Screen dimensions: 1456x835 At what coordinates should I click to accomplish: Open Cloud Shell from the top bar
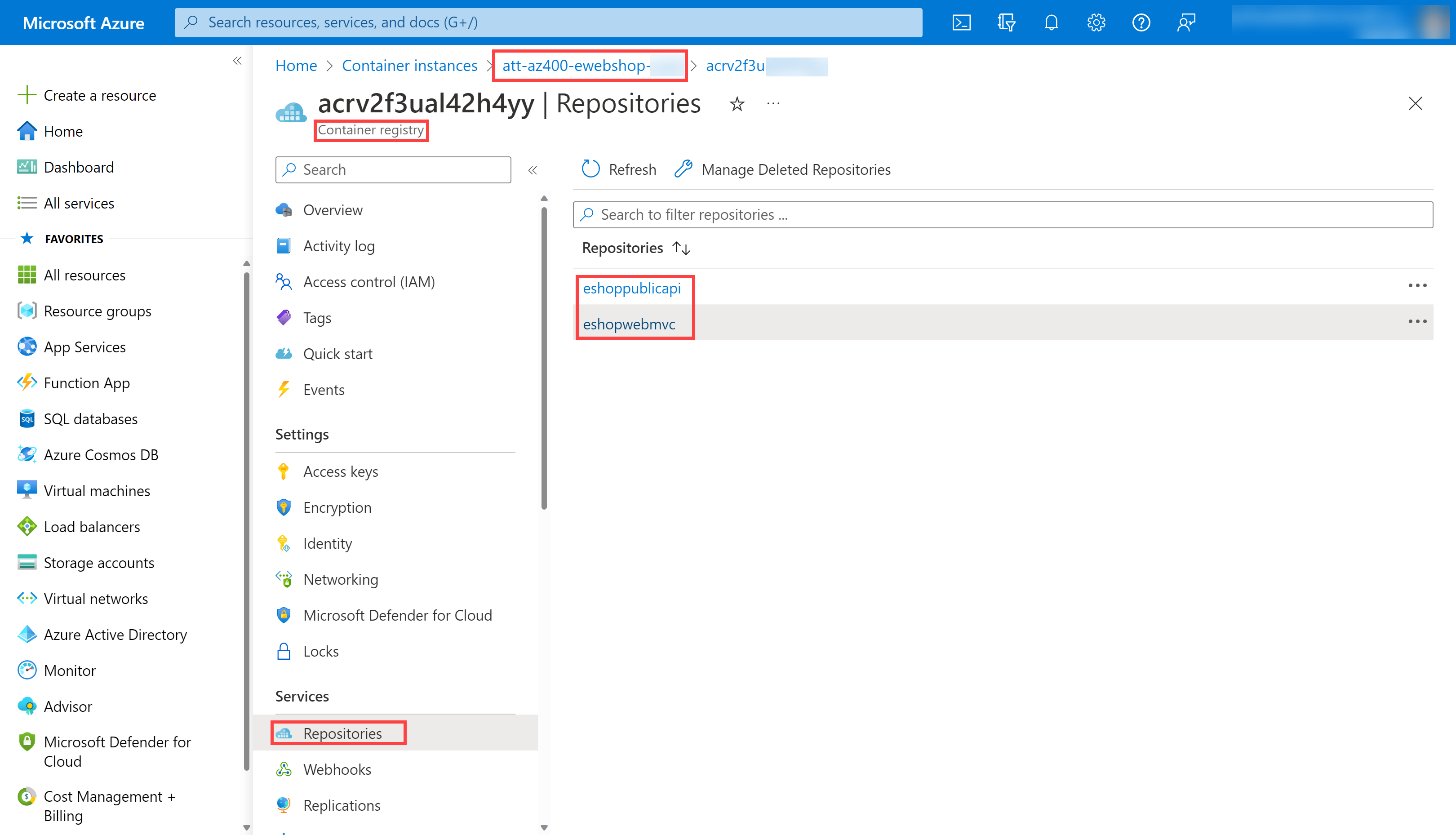pos(961,22)
